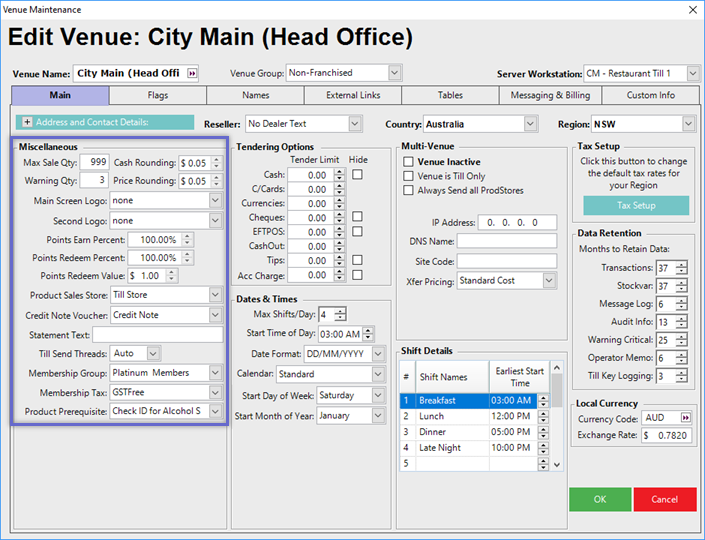
Task: Open the Start Month of Year dropdown
Action: (378, 415)
